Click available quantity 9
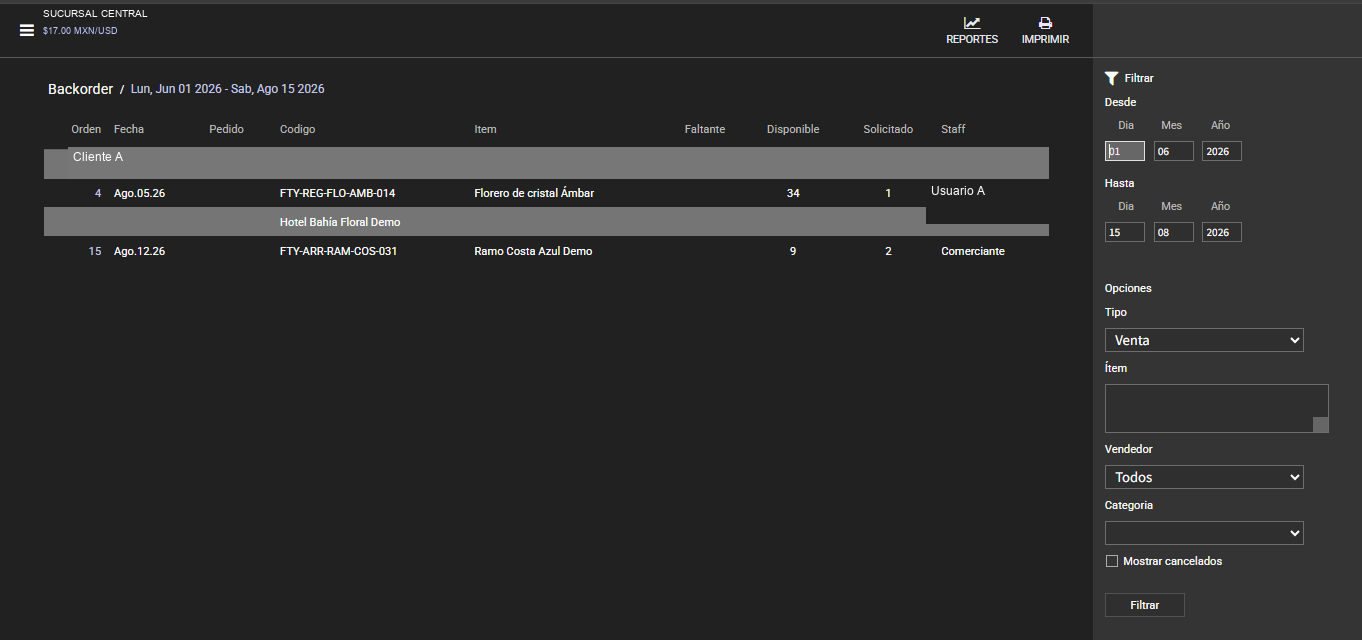Screen dimensions: 1362x640 point(793,251)
